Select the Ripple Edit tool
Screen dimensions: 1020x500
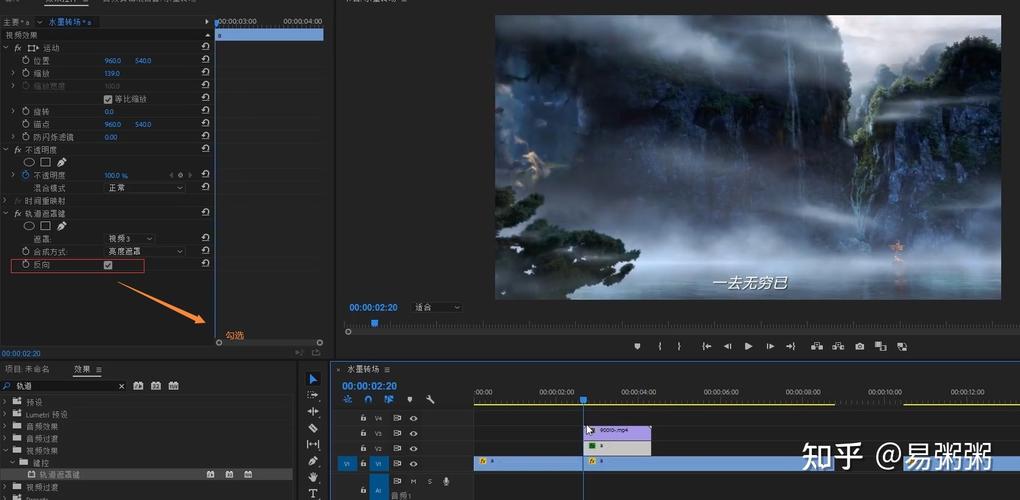pyautogui.click(x=313, y=412)
